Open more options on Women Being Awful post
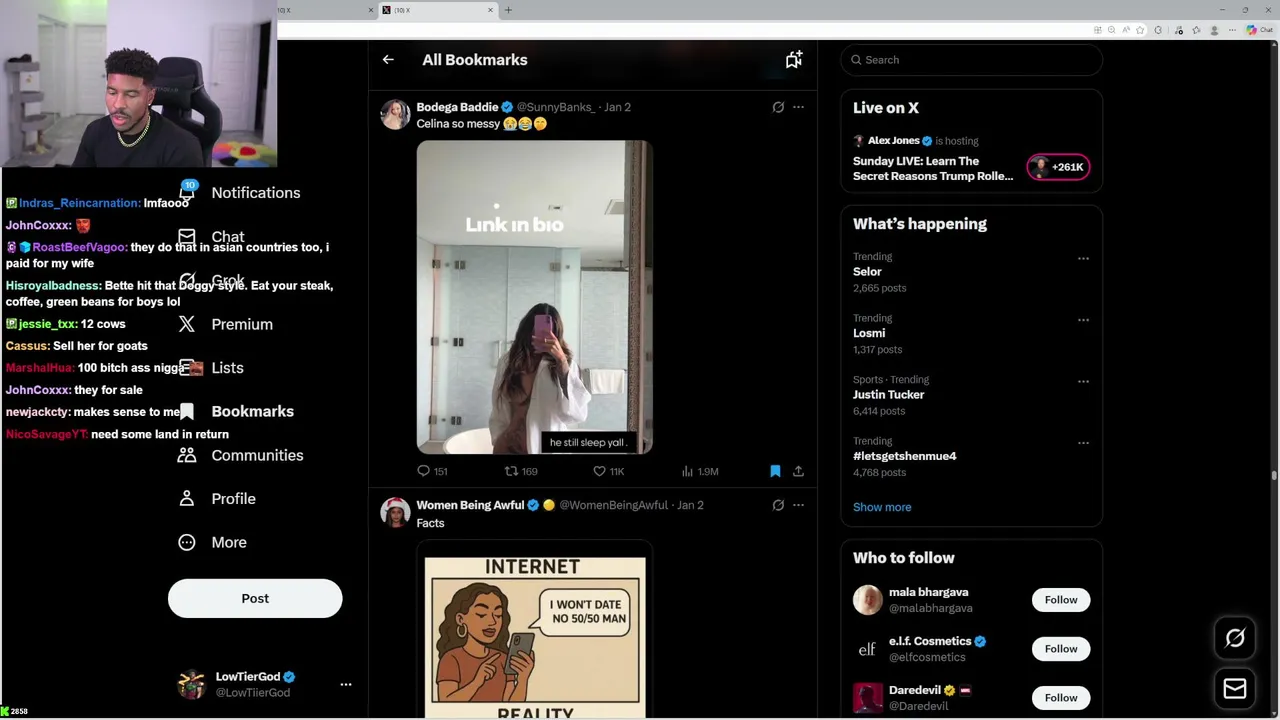The image size is (1280, 720). [798, 505]
